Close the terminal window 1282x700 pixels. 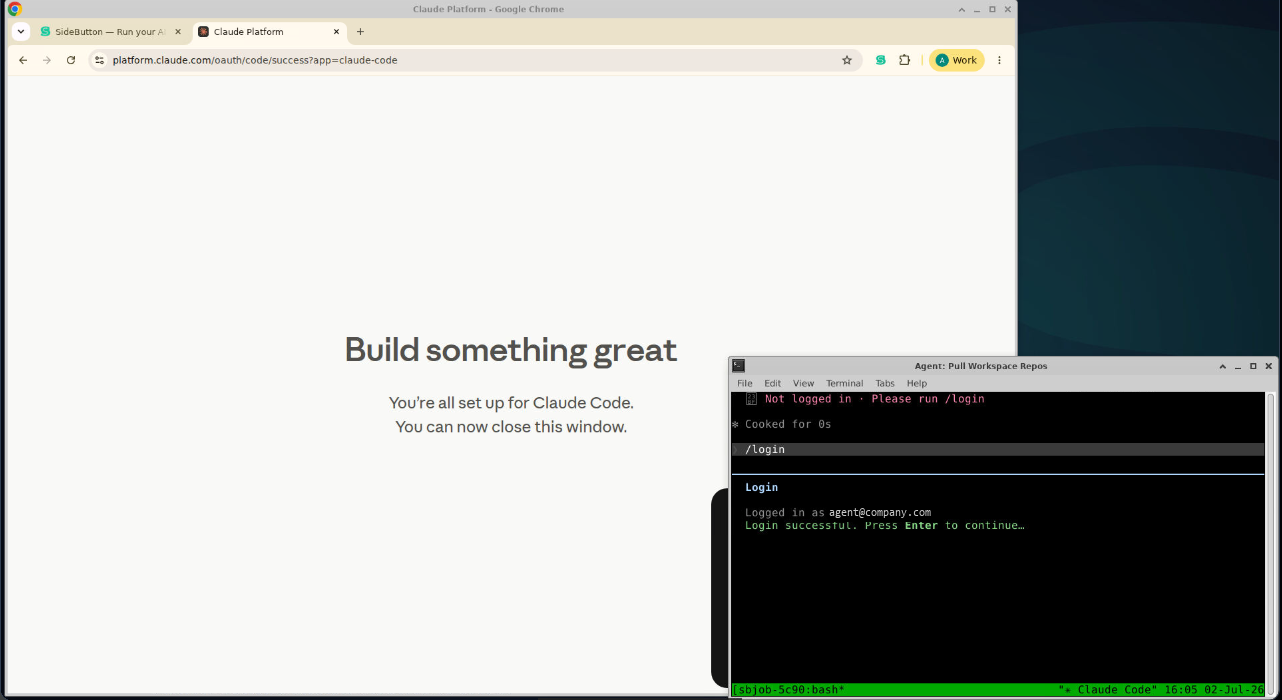(1269, 366)
